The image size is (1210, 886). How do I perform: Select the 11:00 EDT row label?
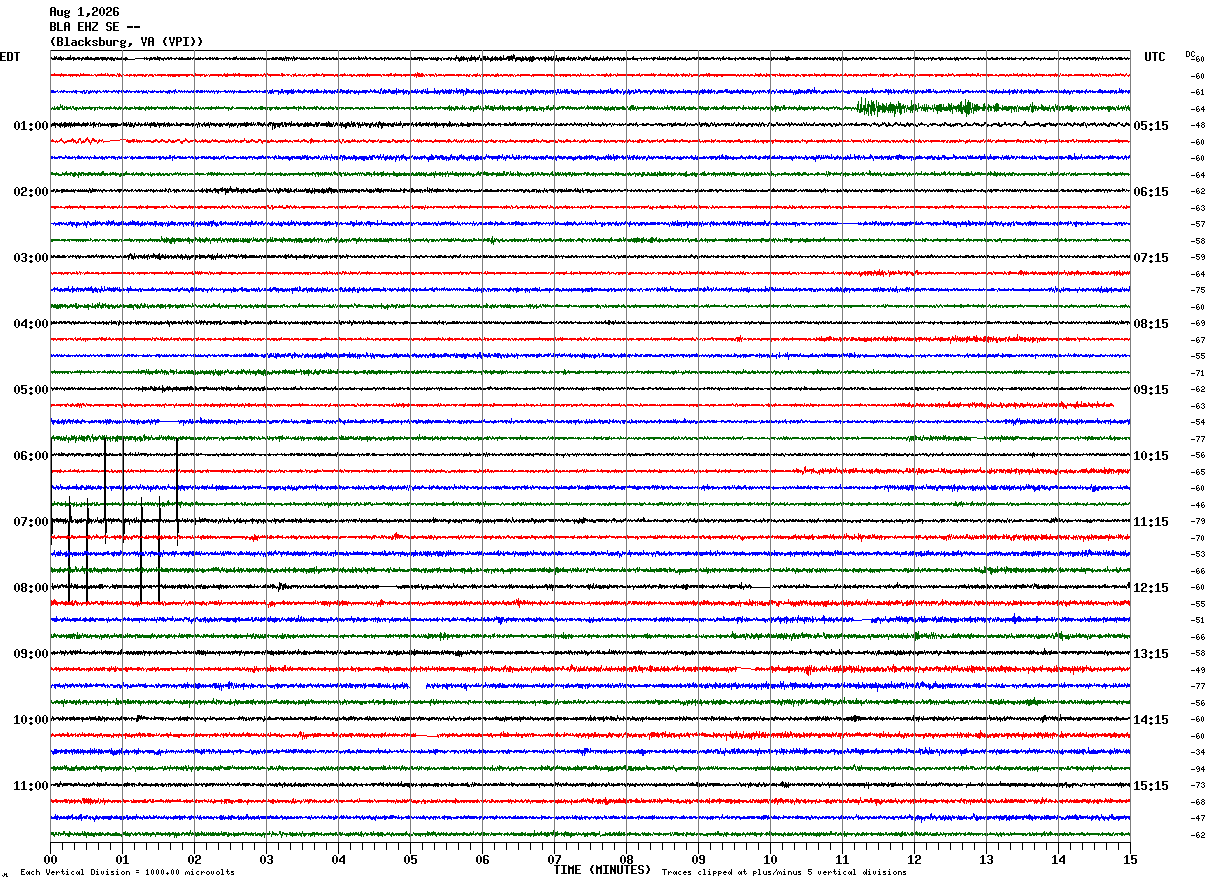(x=31, y=786)
